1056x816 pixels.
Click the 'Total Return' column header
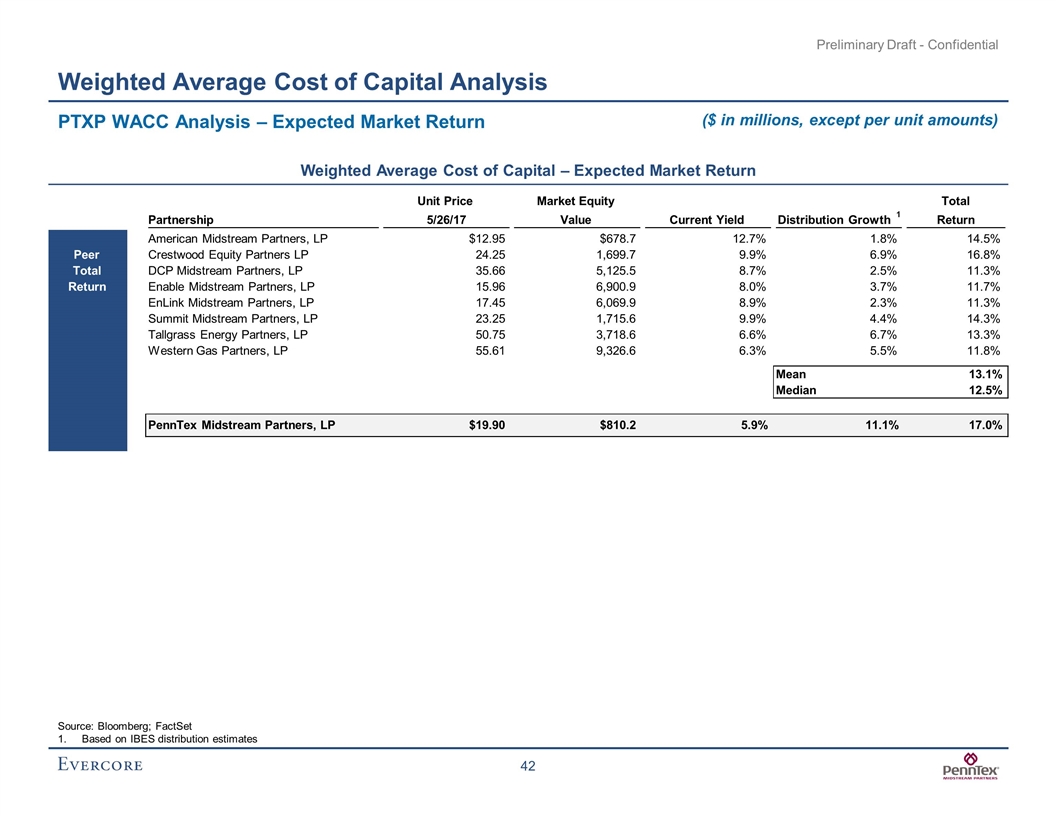tap(956, 210)
